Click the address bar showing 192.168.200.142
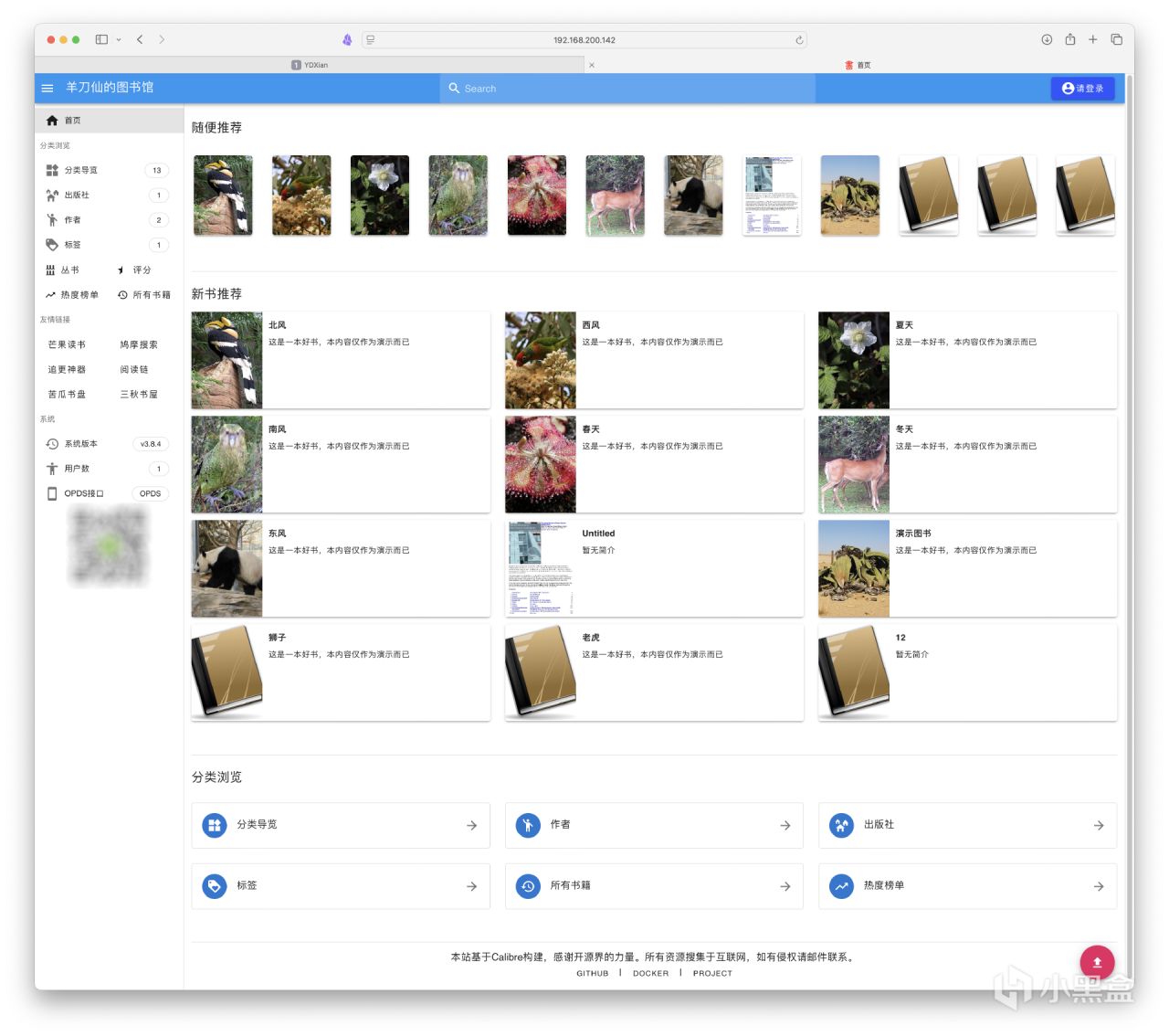The height and width of the screenshot is (1036, 1169). [584, 40]
